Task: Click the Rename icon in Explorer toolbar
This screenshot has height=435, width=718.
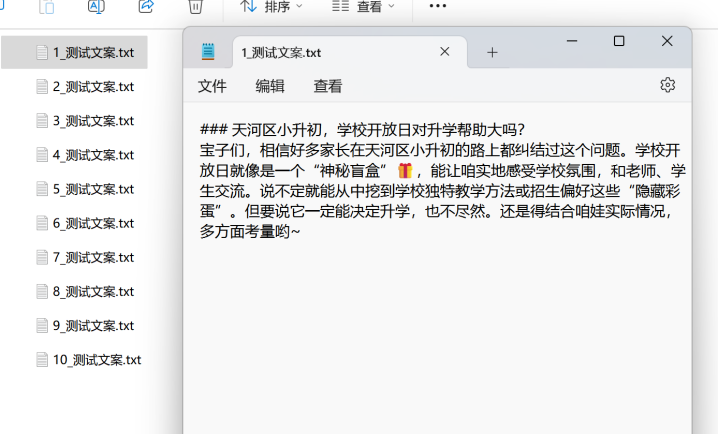Action: click(96, 6)
